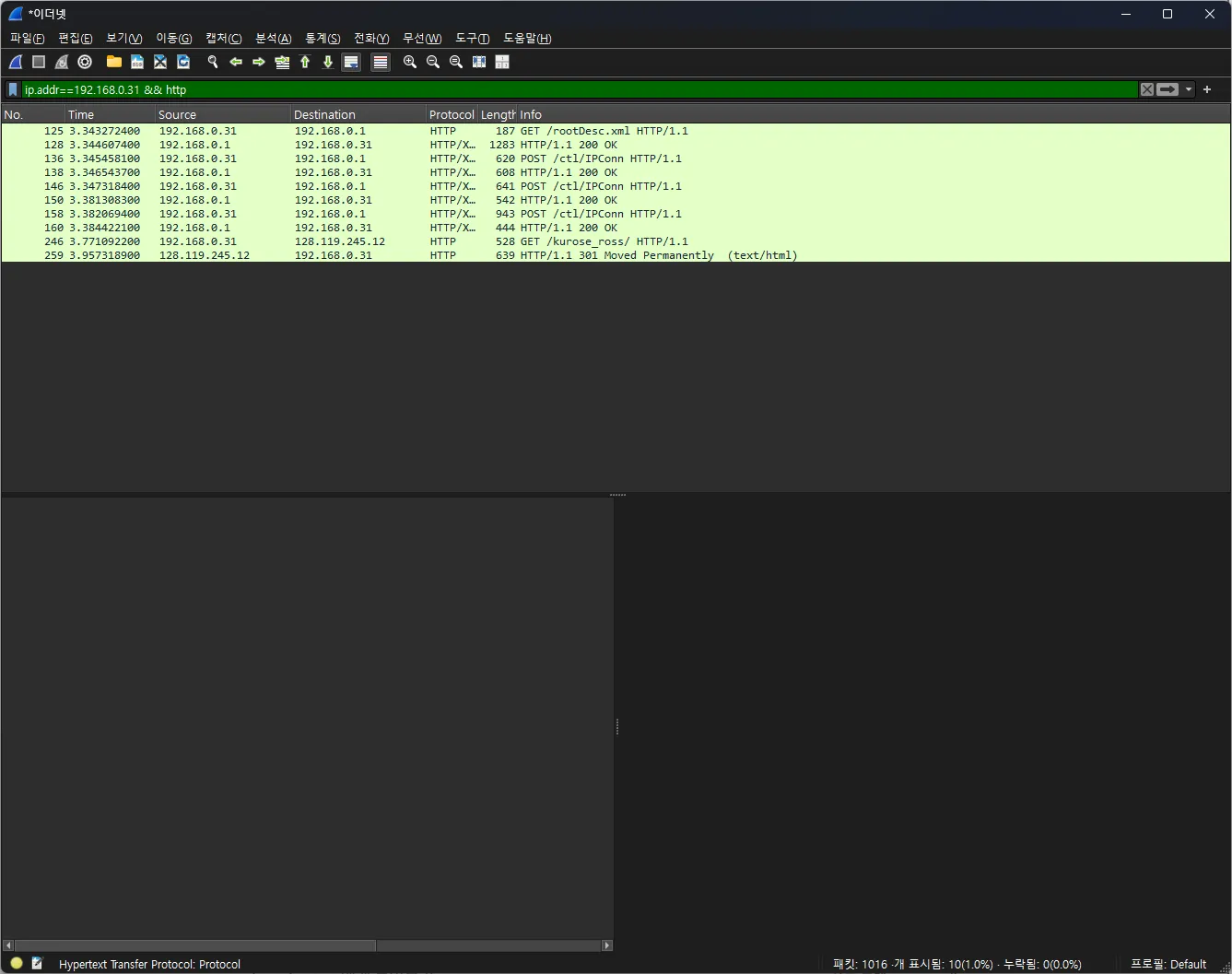Go to specified packet icon

[282, 62]
